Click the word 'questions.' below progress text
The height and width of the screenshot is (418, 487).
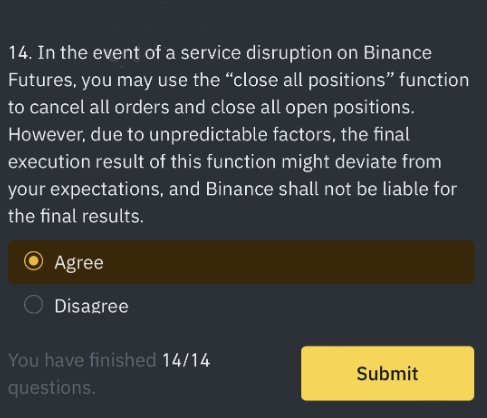click(52, 388)
